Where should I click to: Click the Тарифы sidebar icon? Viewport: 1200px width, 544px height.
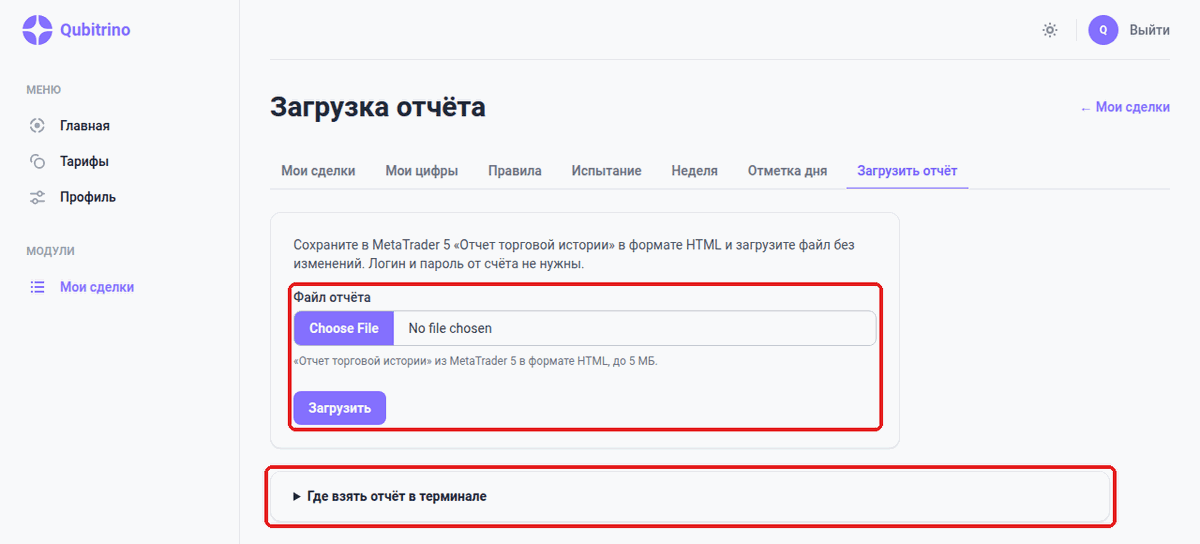[x=37, y=161]
